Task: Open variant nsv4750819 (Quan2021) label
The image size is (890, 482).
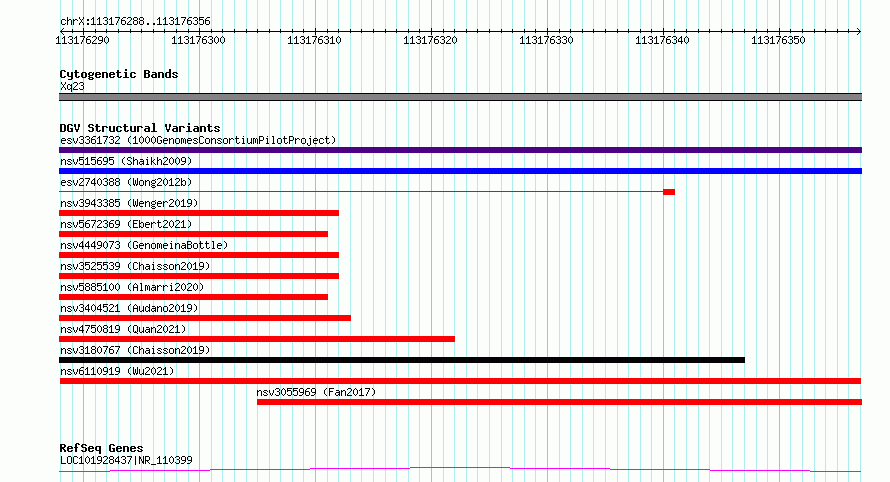Action: pos(123,329)
